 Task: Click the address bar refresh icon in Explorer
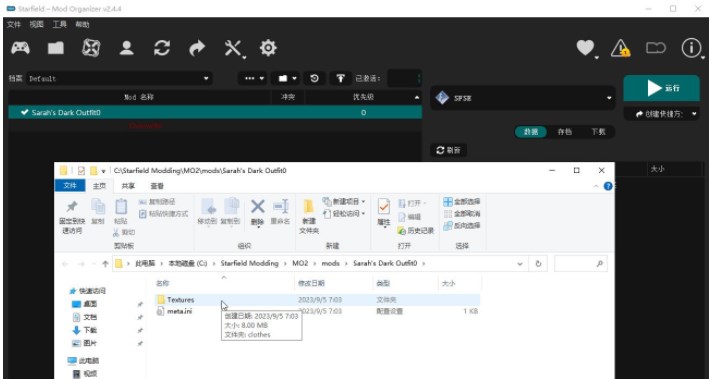[x=538, y=263]
